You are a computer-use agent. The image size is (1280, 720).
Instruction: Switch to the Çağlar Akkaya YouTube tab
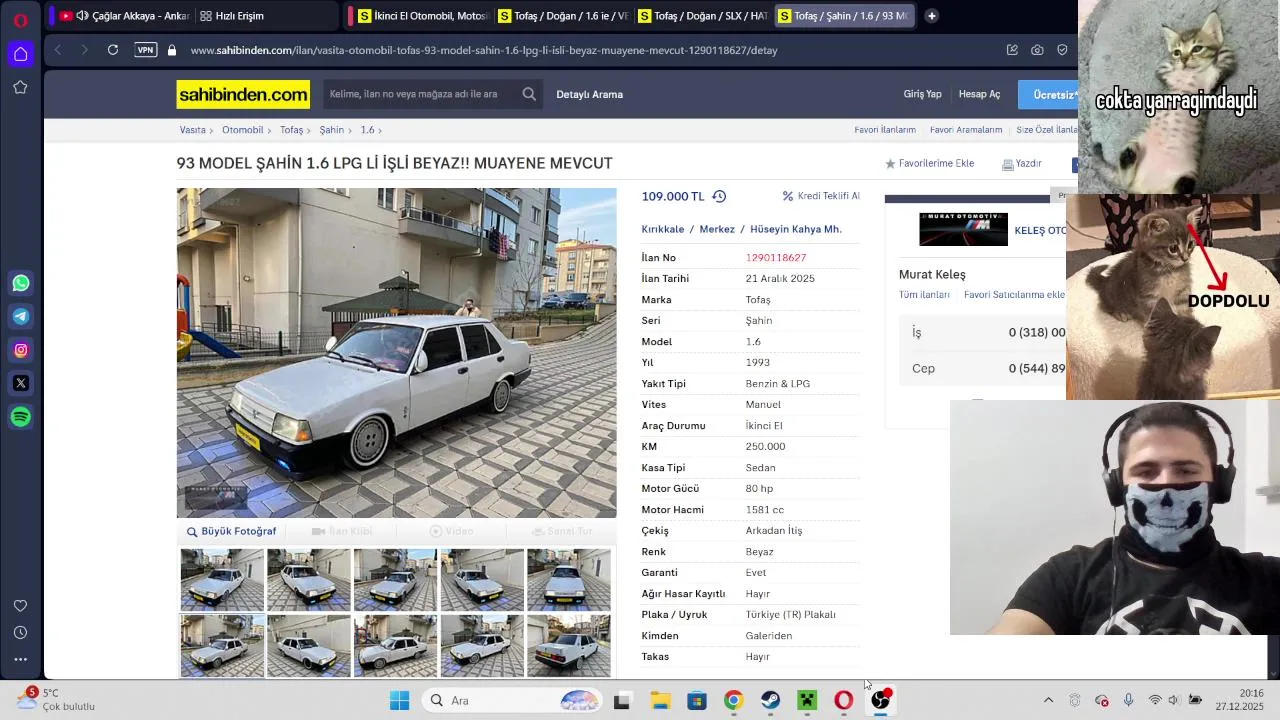124,16
